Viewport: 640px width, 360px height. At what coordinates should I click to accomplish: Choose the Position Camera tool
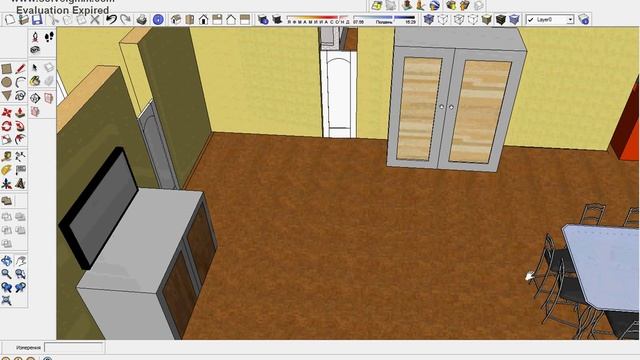tap(35, 37)
